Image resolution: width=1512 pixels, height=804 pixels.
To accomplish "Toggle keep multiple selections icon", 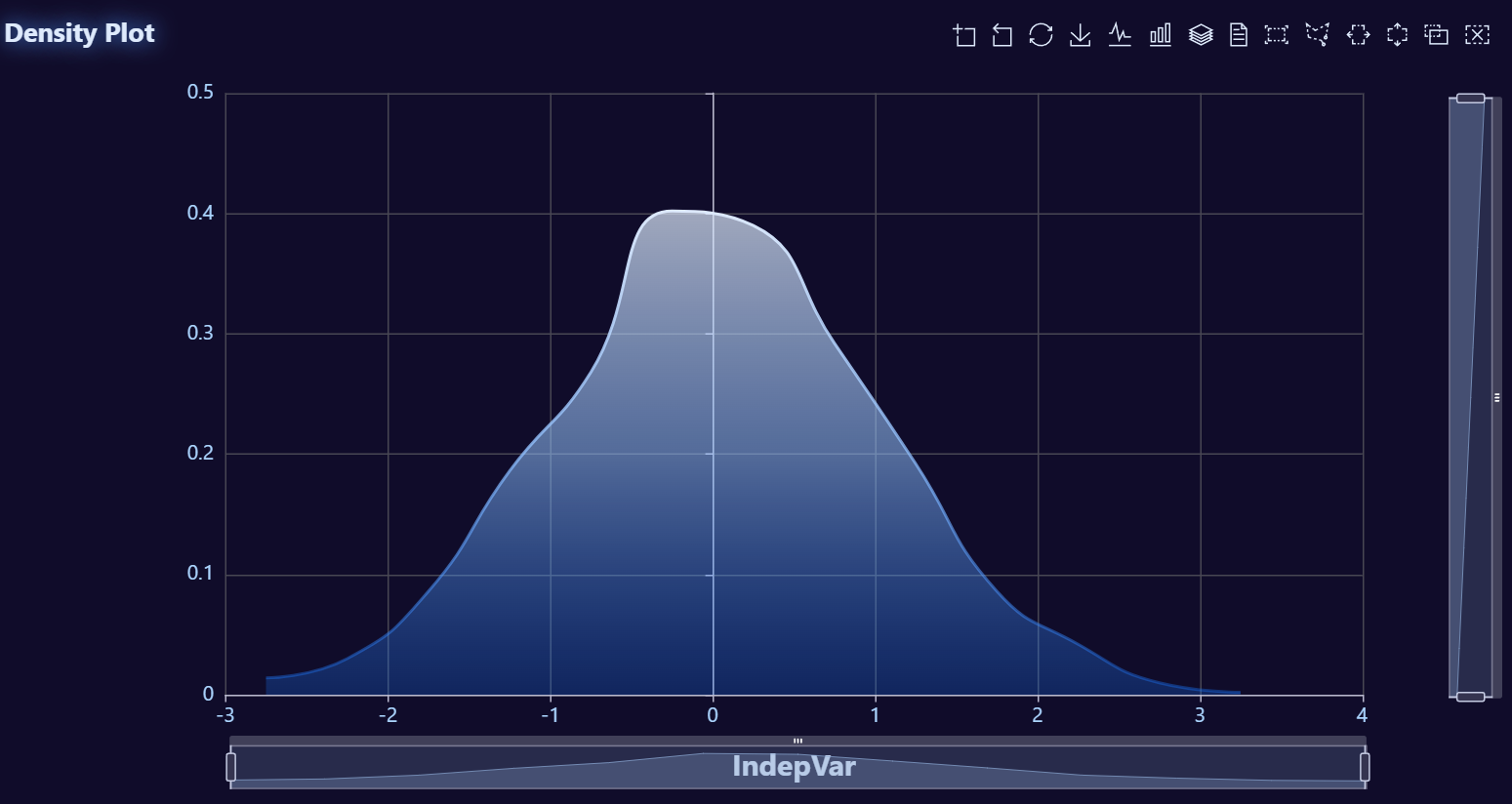I will pos(1437,35).
